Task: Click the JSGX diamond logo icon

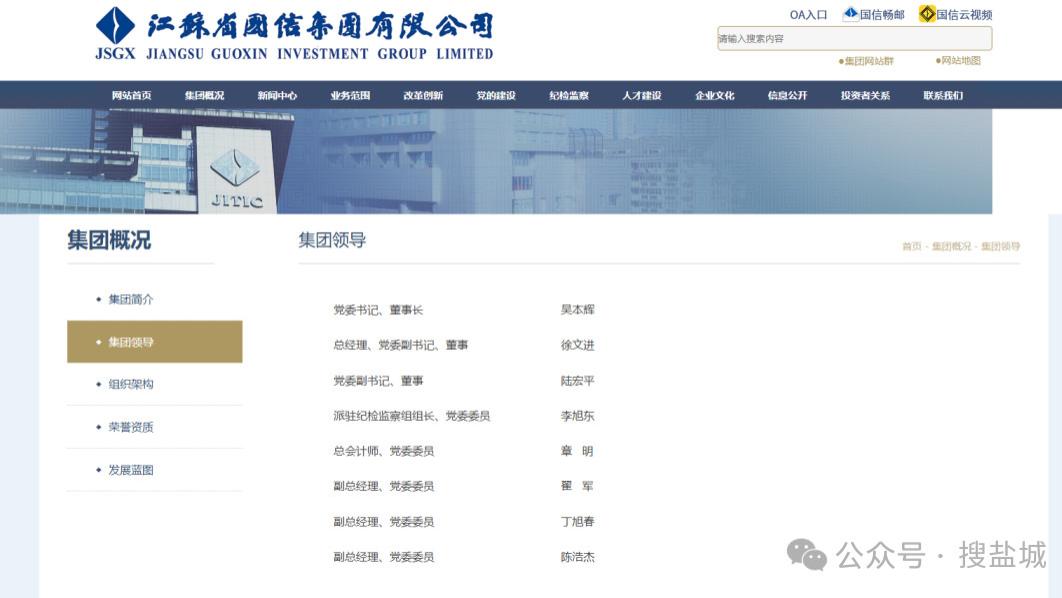Action: [x=115, y=25]
